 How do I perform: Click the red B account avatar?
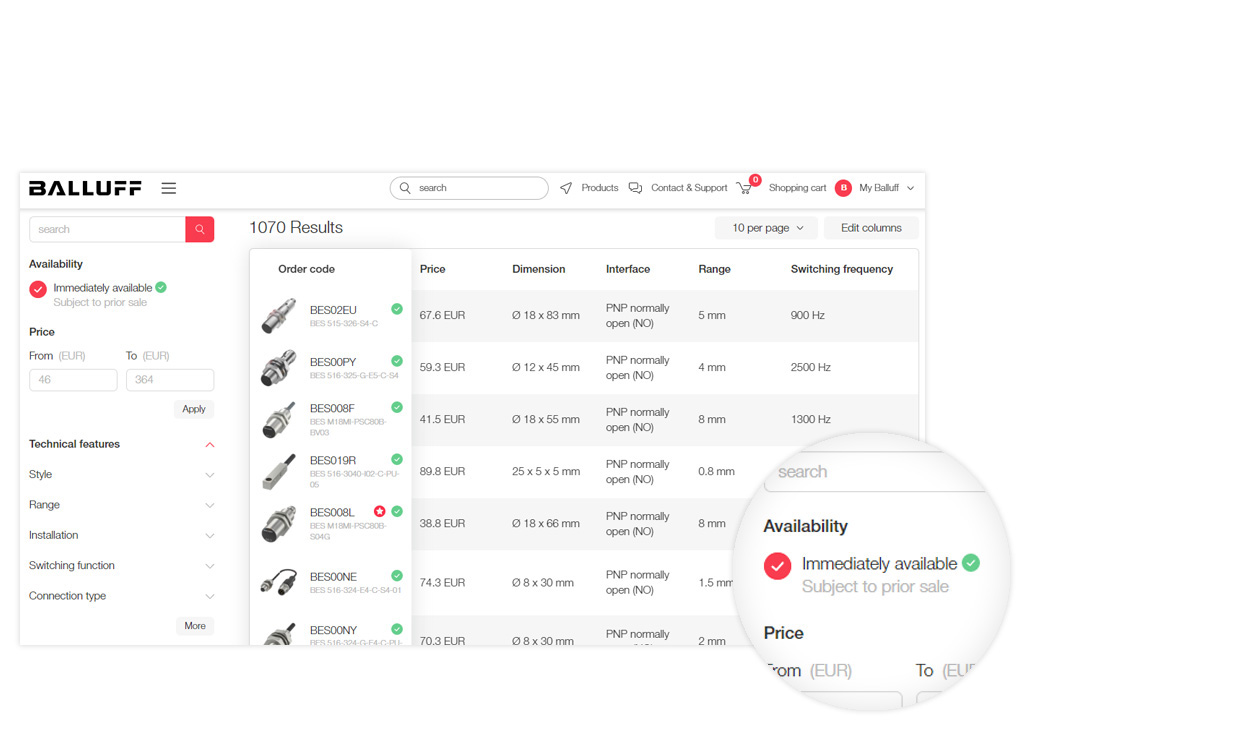tap(843, 188)
